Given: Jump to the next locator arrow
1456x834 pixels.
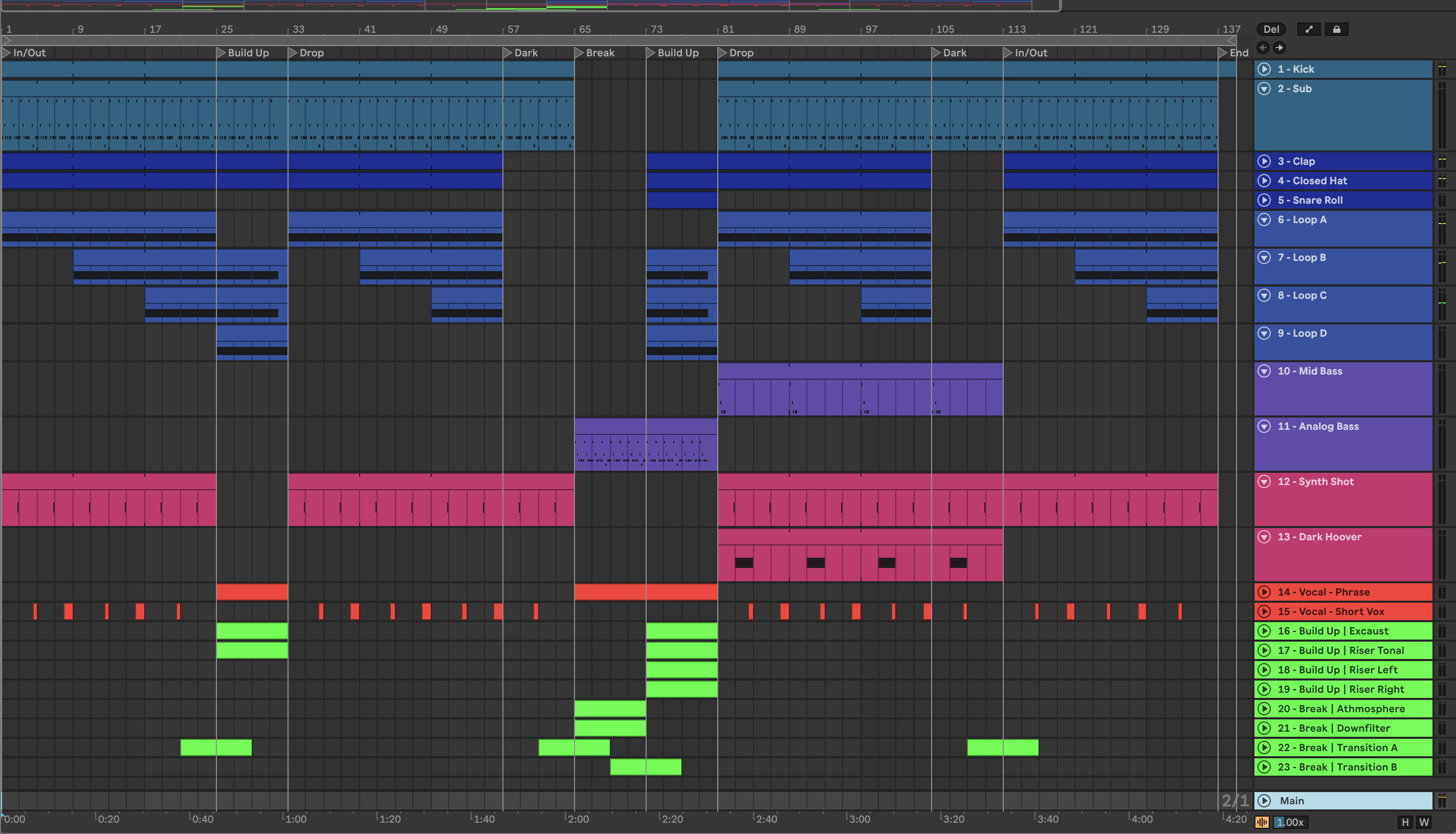Looking at the screenshot, I should 1279,48.
